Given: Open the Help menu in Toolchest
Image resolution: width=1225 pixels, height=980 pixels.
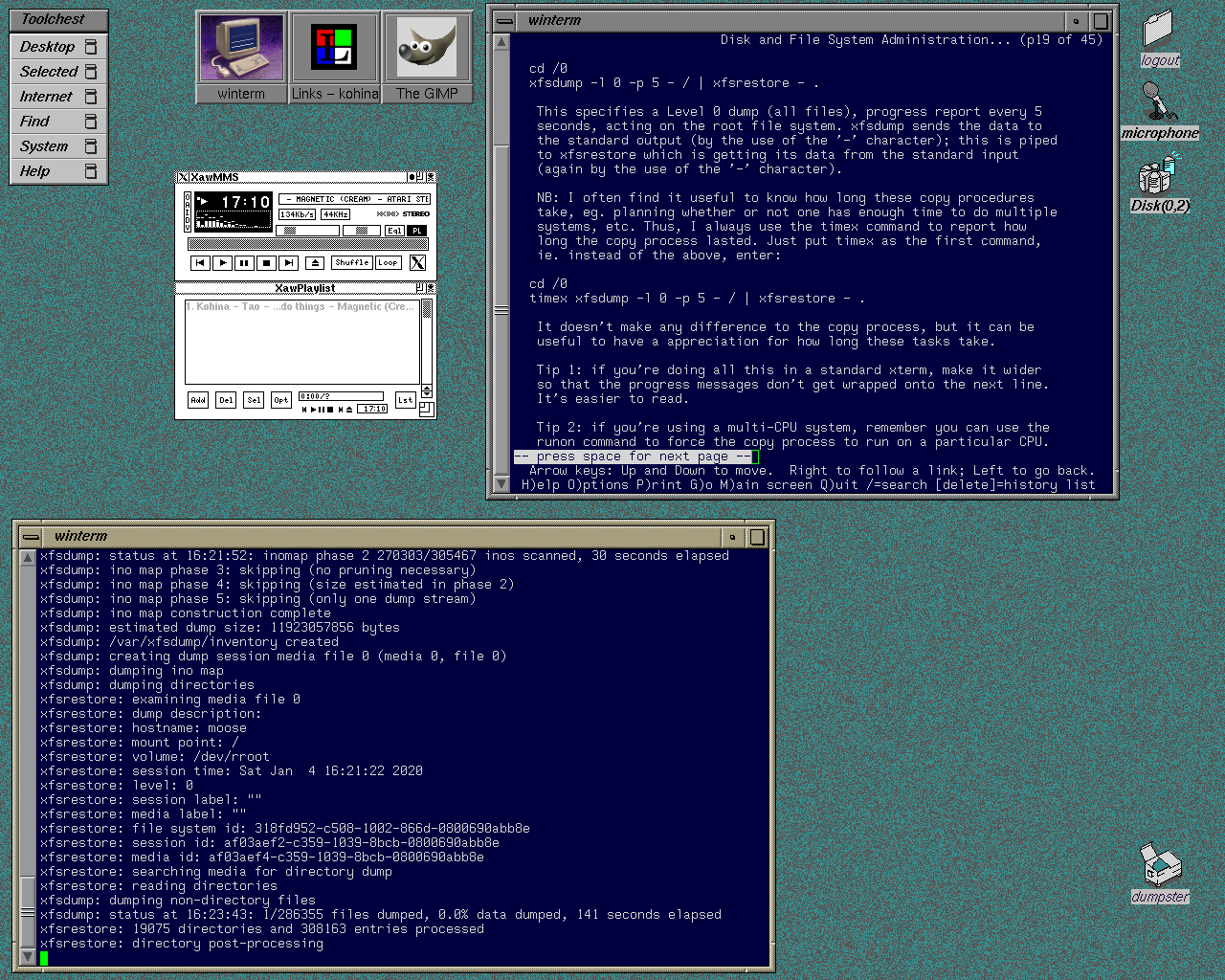Looking at the screenshot, I should click(34, 171).
